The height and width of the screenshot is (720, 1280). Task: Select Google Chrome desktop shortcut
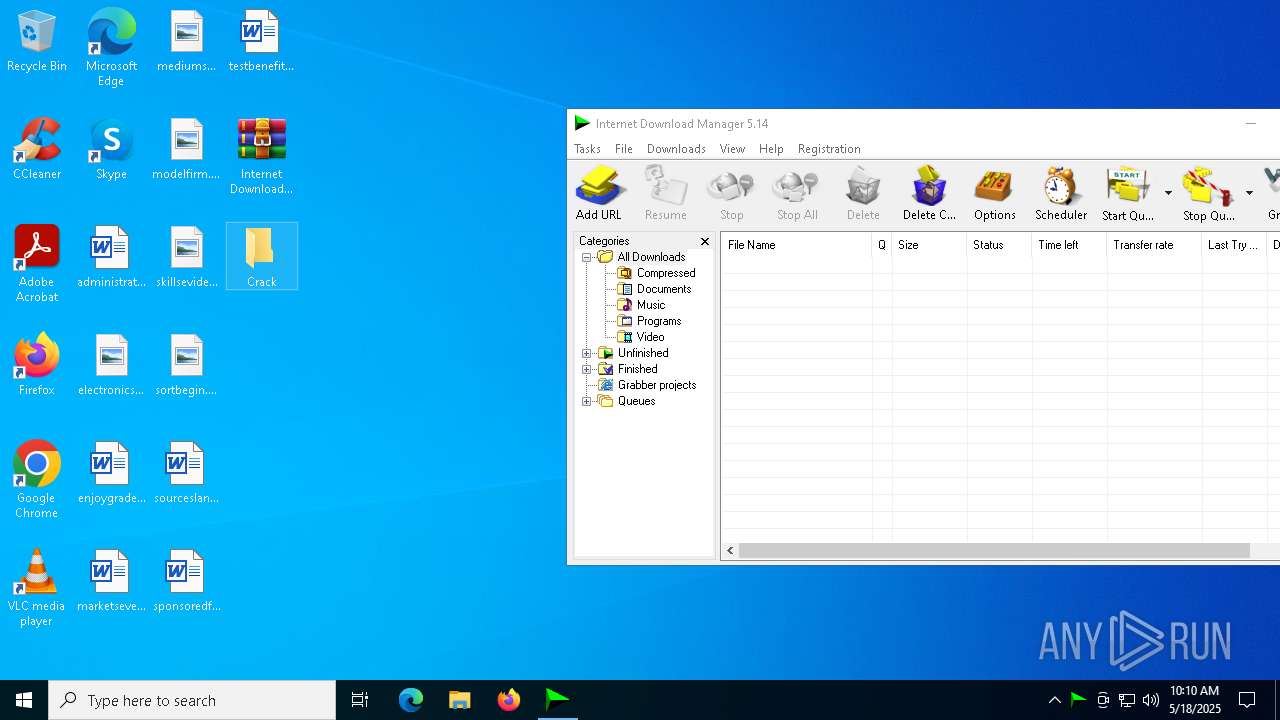pyautogui.click(x=37, y=480)
